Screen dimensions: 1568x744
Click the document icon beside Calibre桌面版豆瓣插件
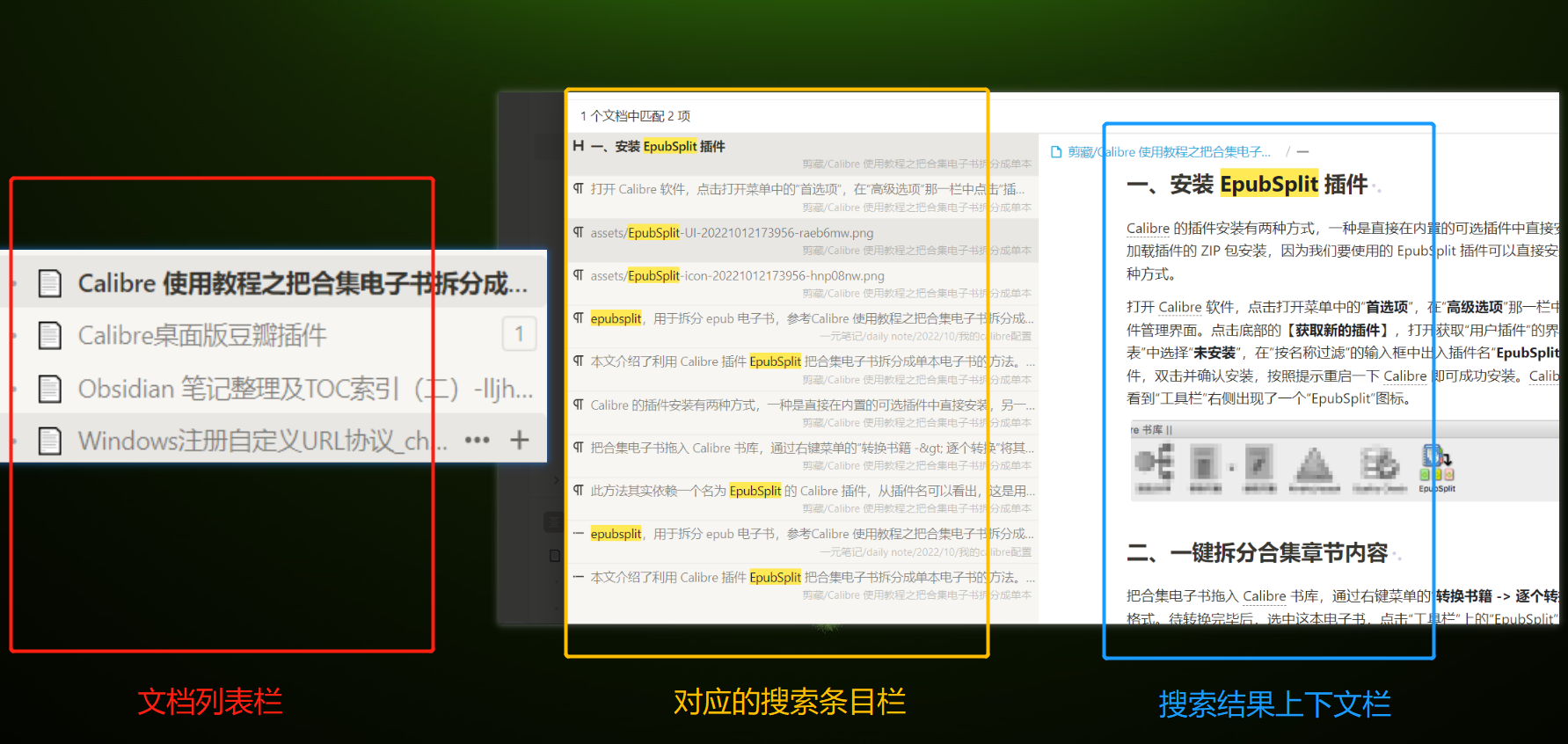pyautogui.click(x=50, y=335)
